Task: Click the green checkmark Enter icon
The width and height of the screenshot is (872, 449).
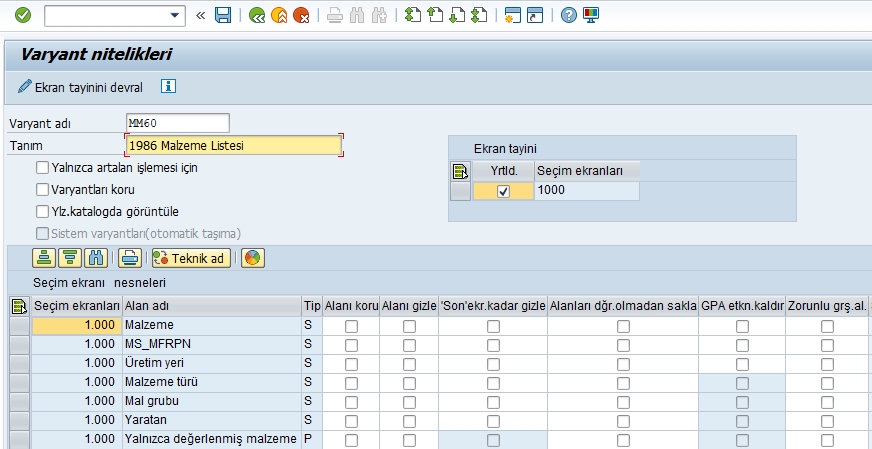Action: click(22, 15)
